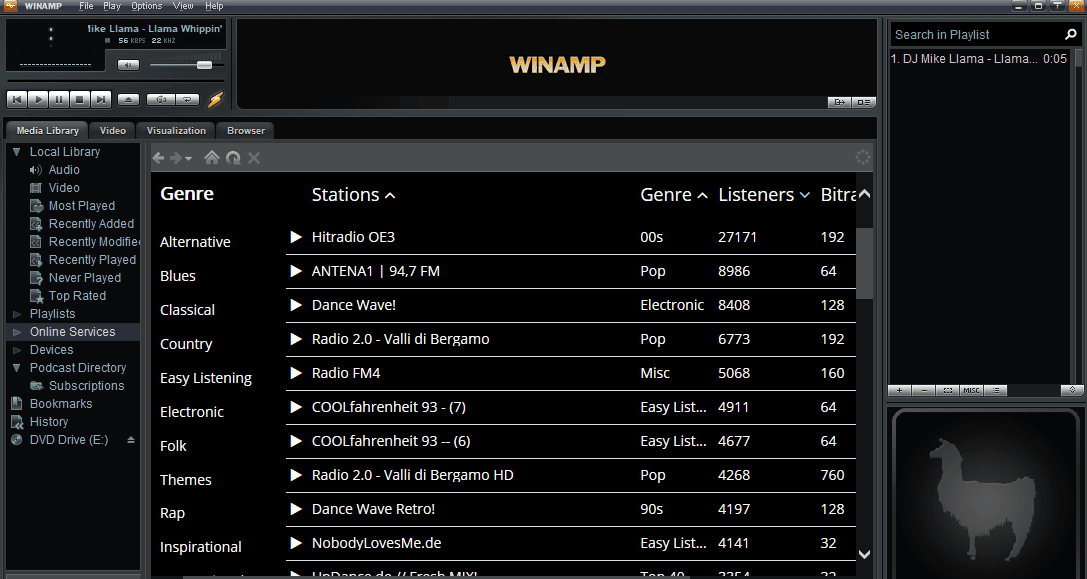Click the volume slider handle
Screen dimensions: 1087x579
[204, 65]
